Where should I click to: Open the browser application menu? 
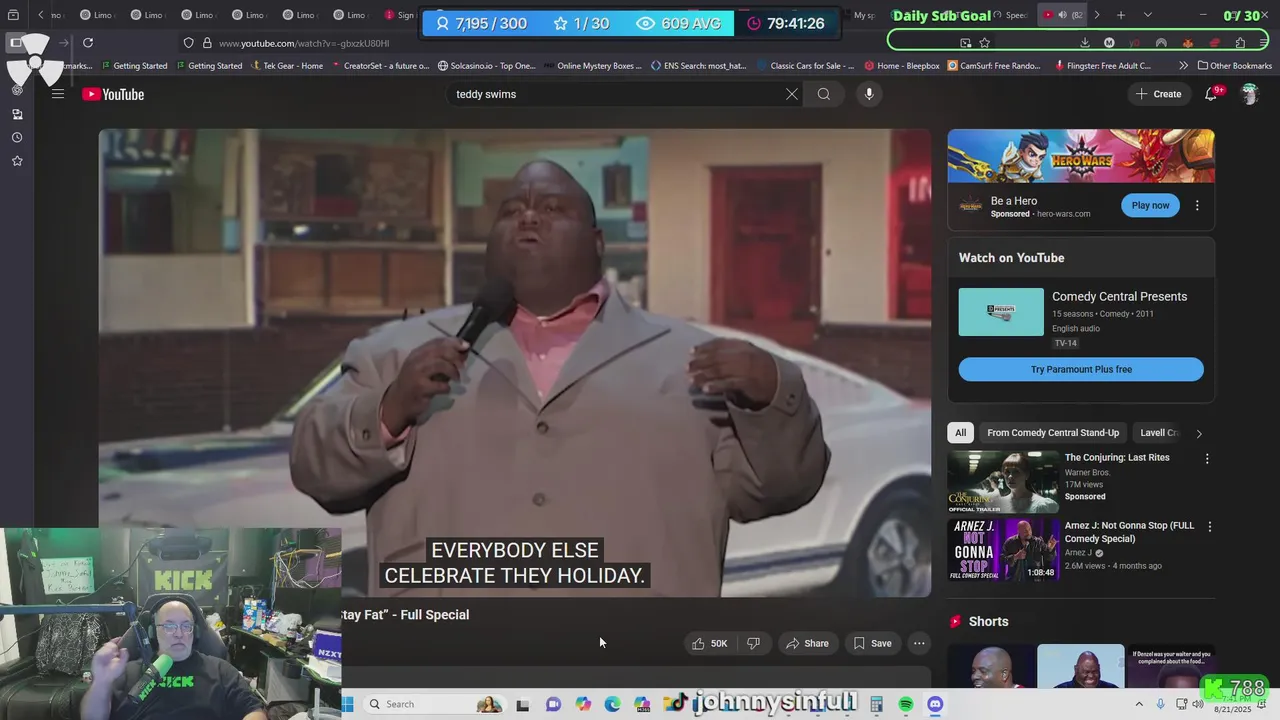pos(1265,43)
